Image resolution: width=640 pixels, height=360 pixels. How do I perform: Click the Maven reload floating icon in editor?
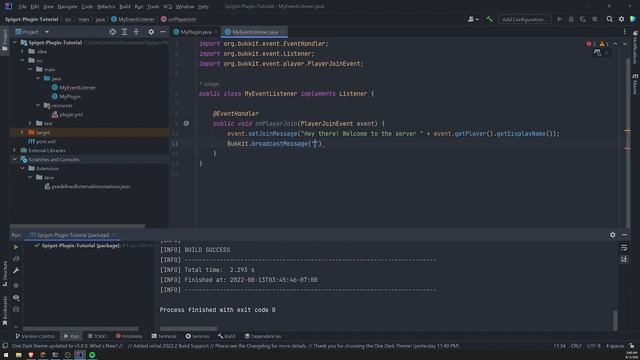(598, 53)
